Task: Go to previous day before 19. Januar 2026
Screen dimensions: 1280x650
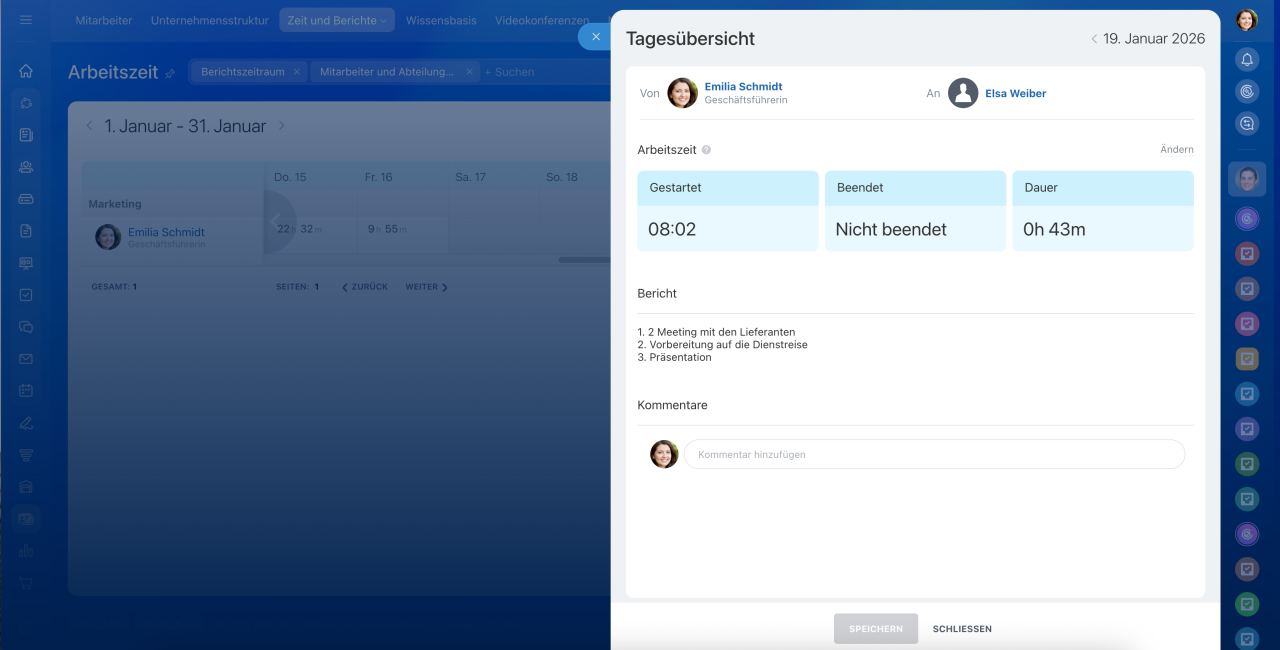Action: [x=1094, y=39]
